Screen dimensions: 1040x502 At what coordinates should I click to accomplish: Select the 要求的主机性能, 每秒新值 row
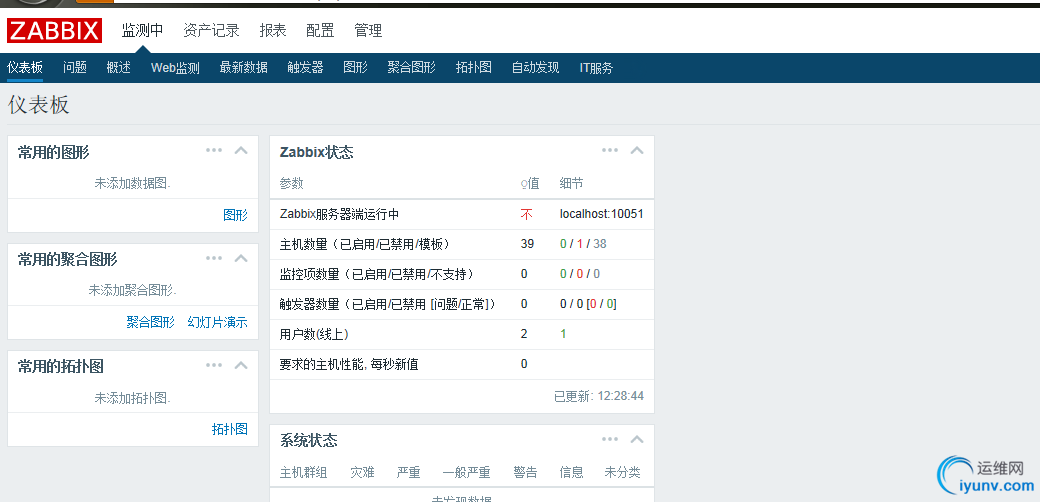tap(462, 364)
